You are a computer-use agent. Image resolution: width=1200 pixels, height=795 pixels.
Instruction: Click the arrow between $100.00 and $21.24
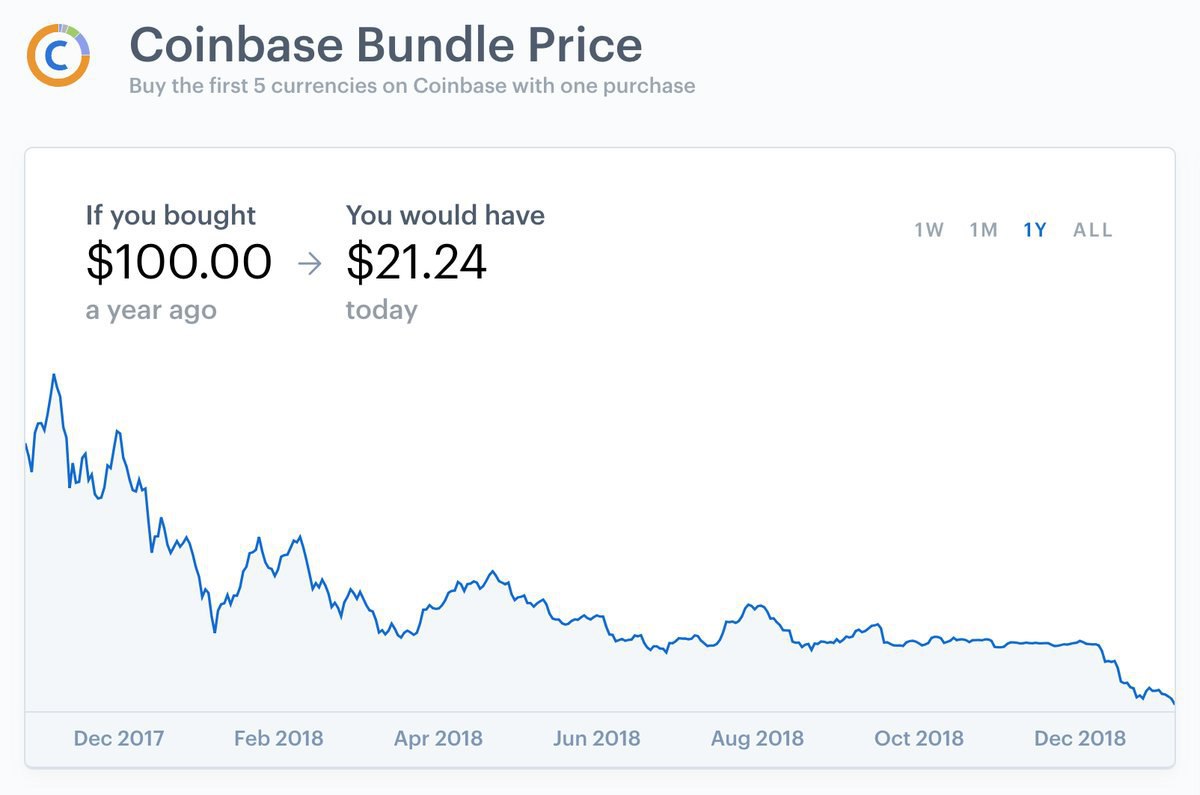coord(310,264)
